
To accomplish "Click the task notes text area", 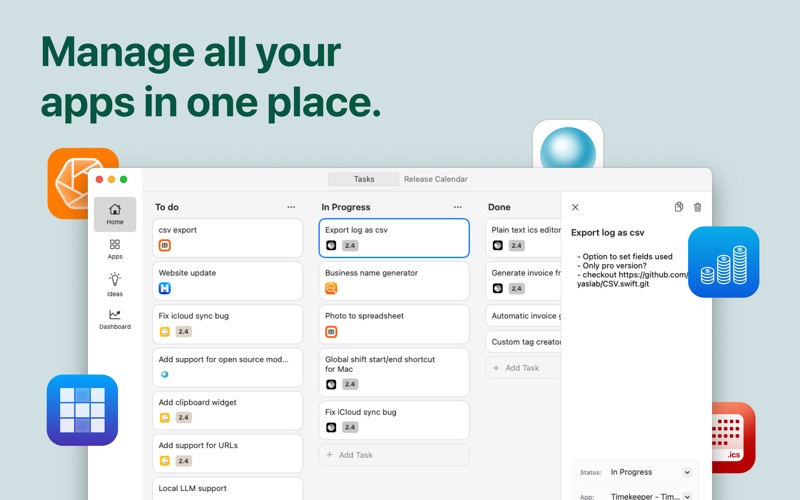I will point(631,270).
